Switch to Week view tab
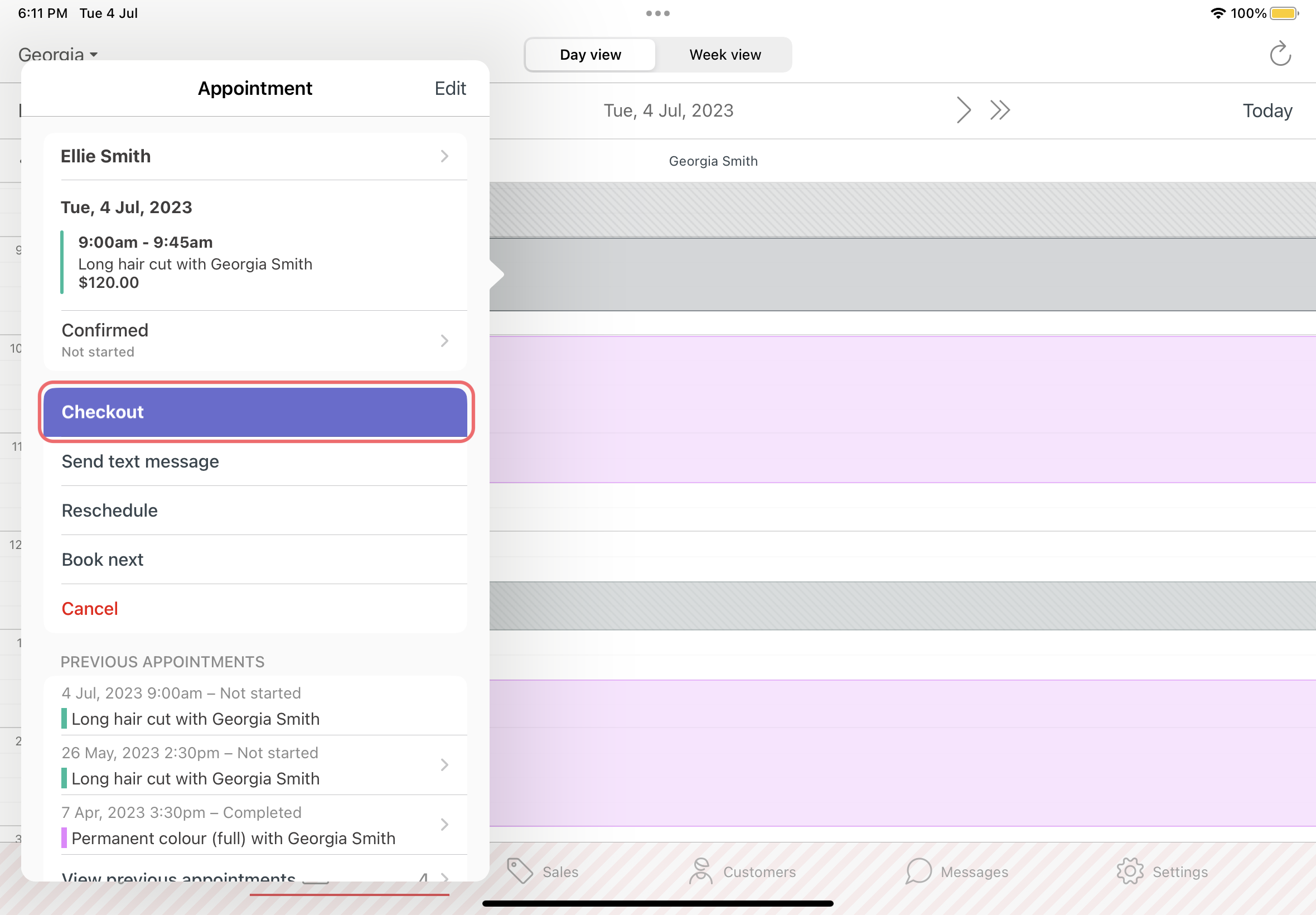This screenshot has height=915, width=1316. 724,54
